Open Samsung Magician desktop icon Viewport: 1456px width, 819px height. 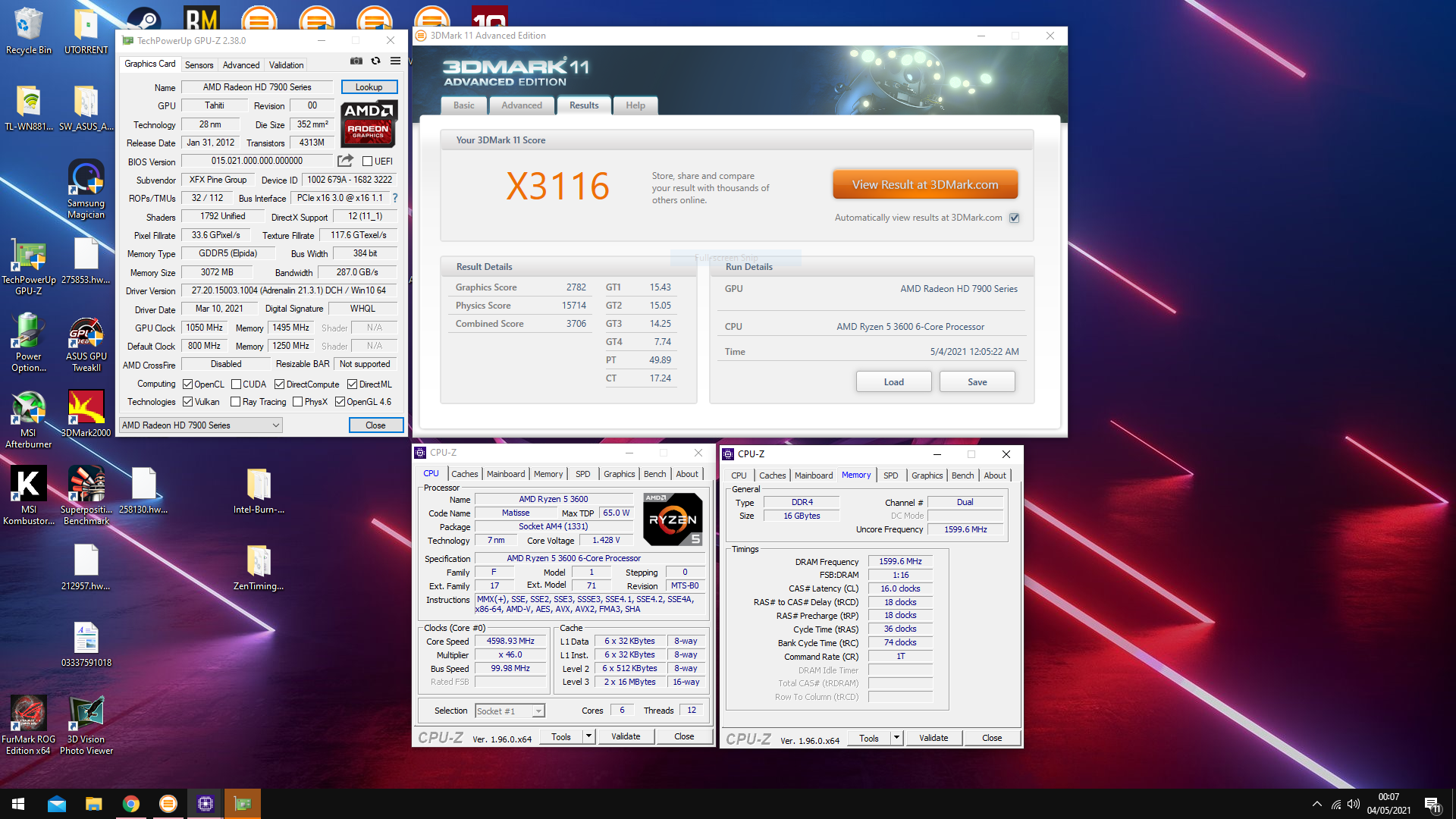86,190
